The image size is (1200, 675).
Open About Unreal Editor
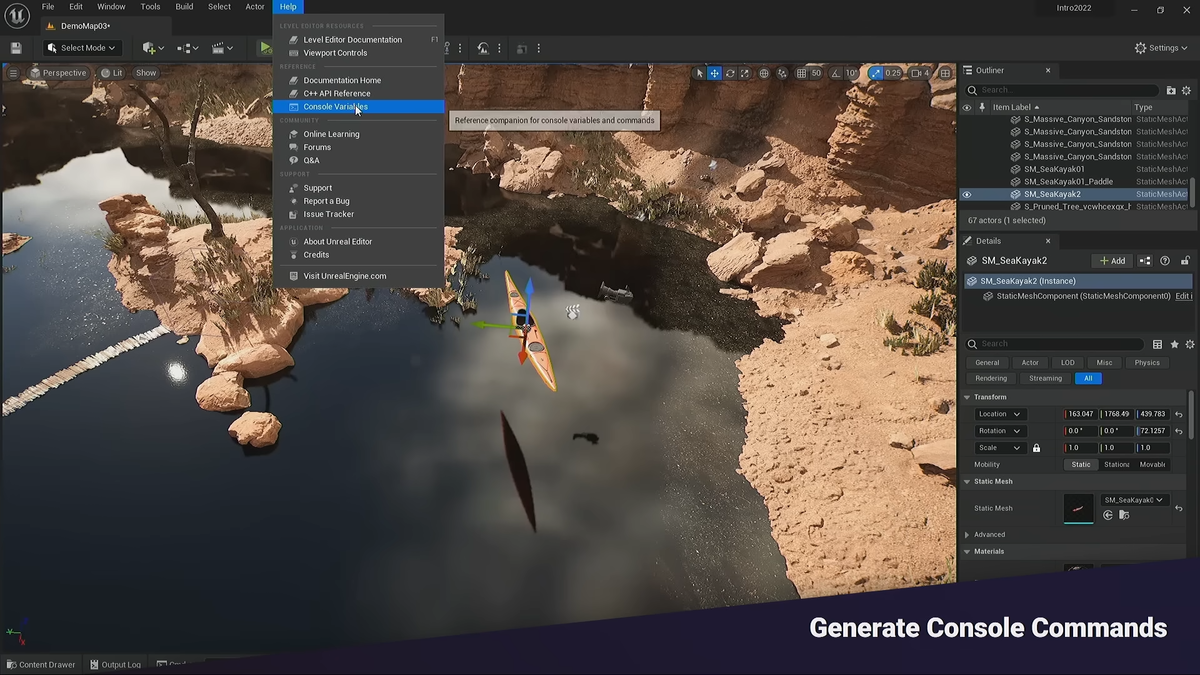[358, 242]
